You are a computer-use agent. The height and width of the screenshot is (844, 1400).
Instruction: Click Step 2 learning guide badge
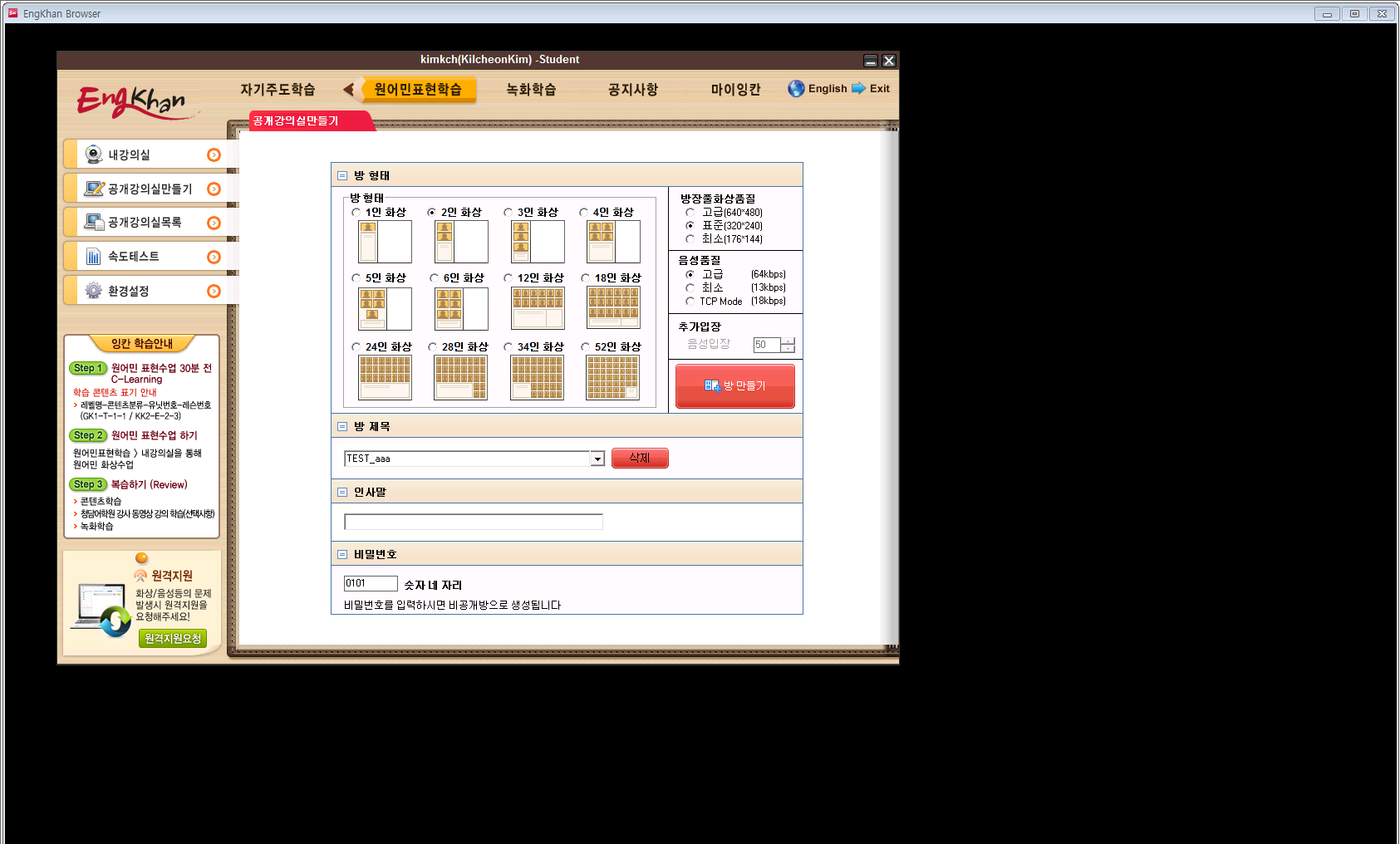[x=87, y=435]
